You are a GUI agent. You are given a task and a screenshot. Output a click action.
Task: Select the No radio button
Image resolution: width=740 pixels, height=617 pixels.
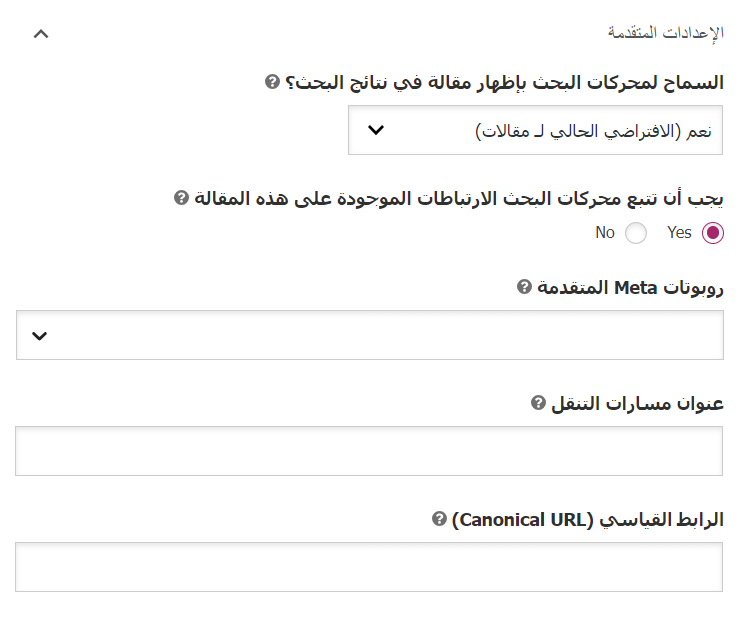pos(636,233)
